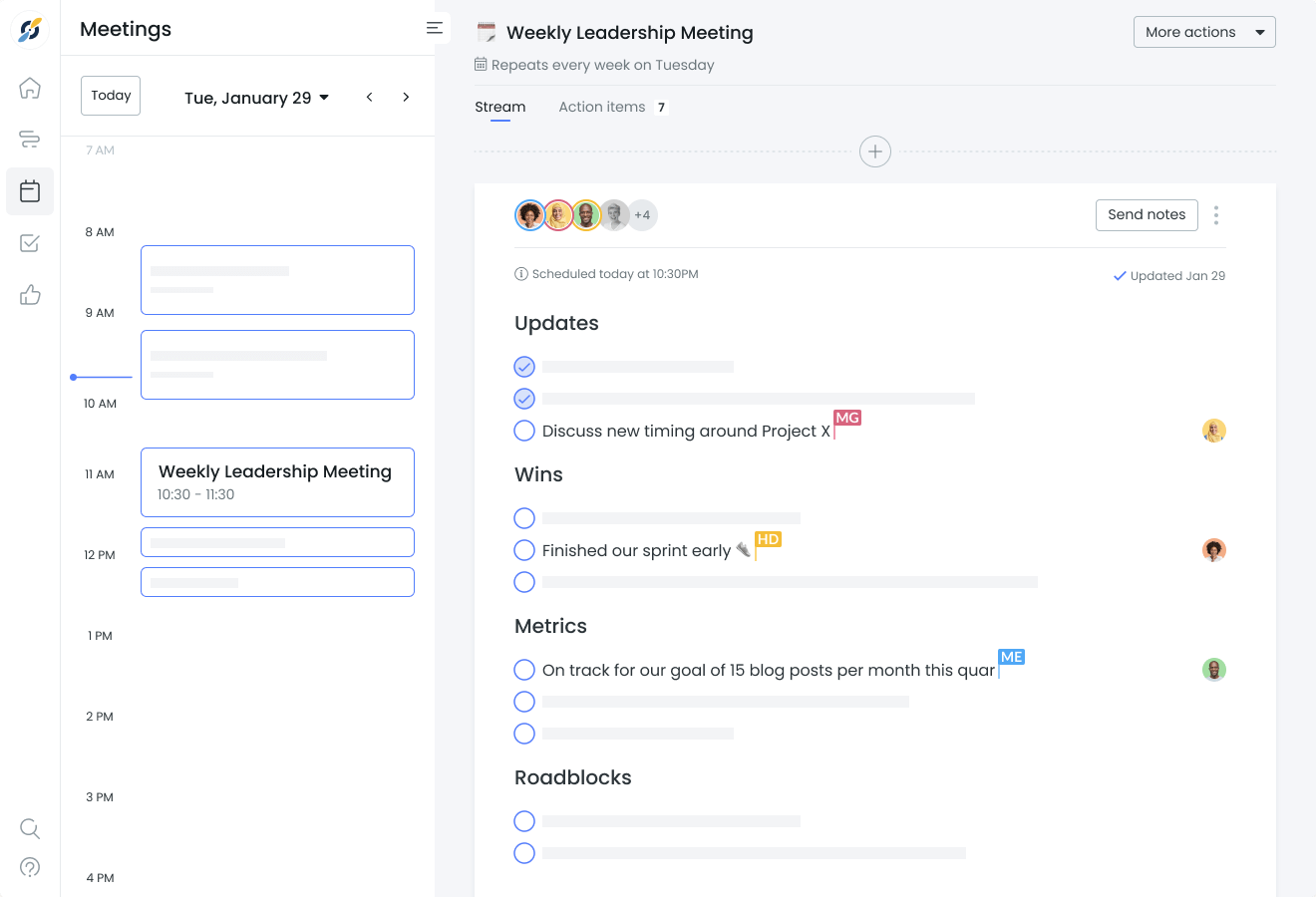
Task: Open help via the question mark icon
Action: coord(30,867)
